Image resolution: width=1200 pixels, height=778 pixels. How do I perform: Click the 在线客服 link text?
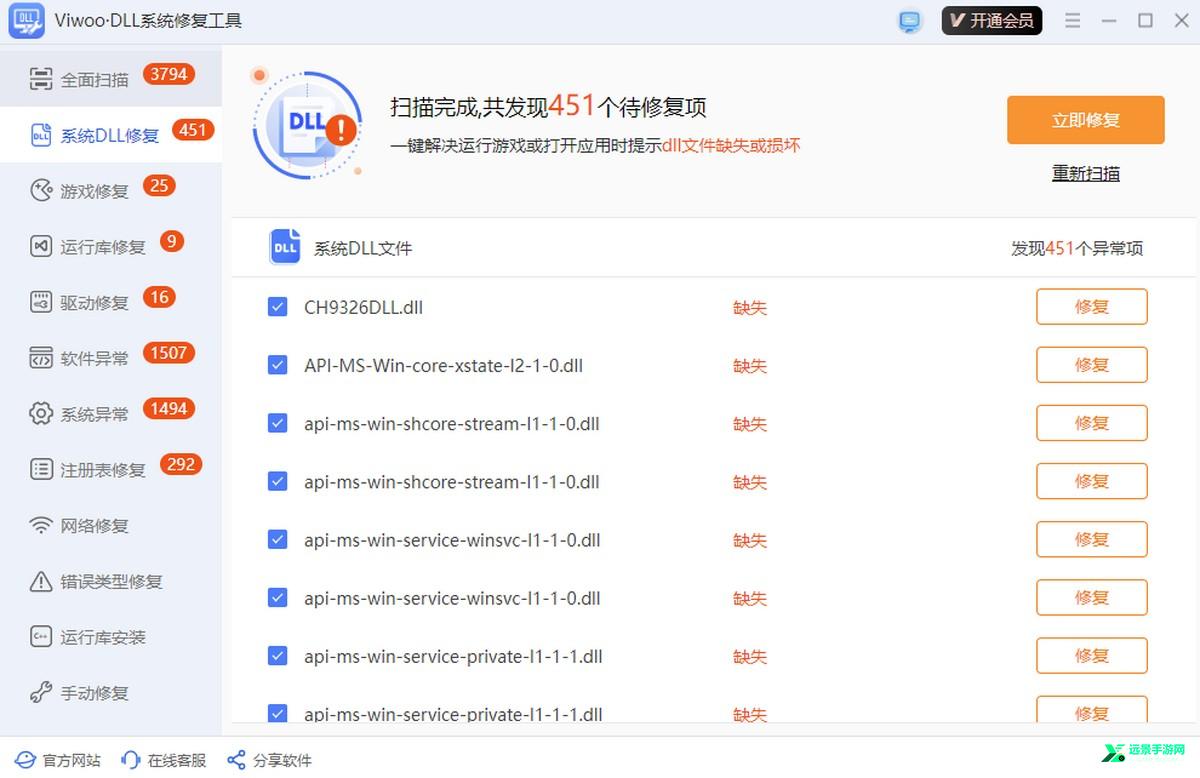pyautogui.click(x=177, y=760)
